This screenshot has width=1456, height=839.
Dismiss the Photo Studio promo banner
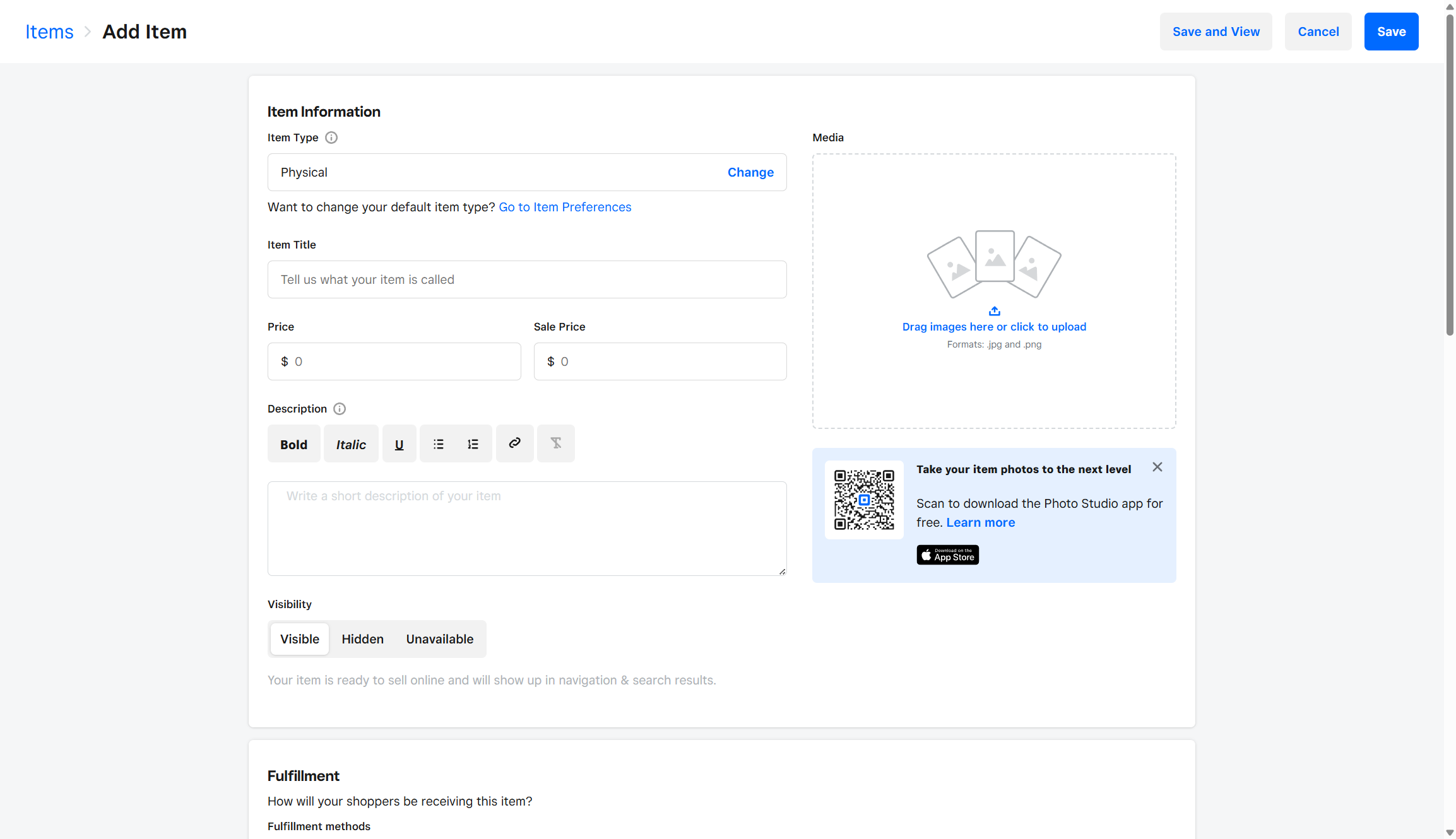[1157, 467]
